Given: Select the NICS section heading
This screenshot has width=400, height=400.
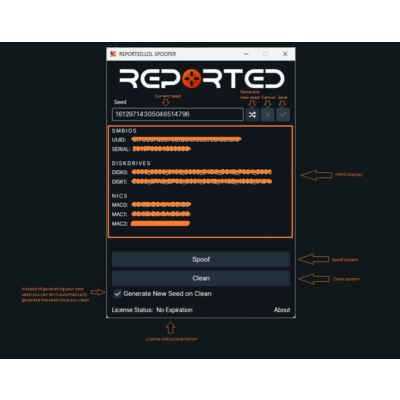Looking at the screenshot, I should (x=119, y=196).
